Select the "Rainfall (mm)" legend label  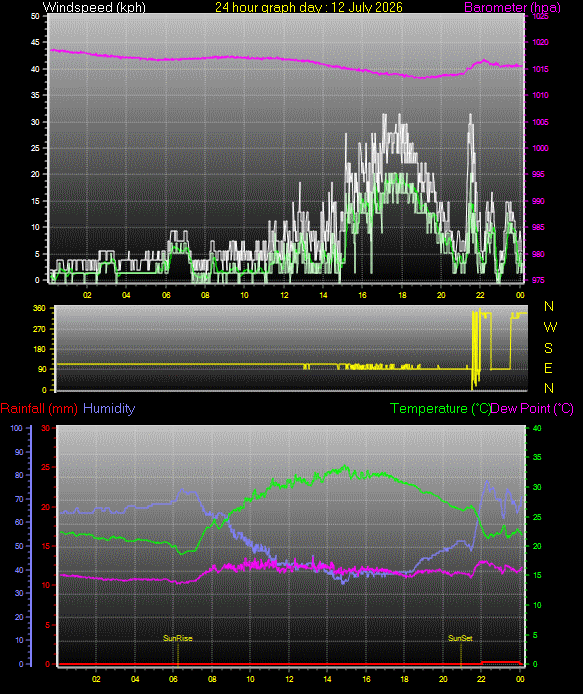[39, 408]
